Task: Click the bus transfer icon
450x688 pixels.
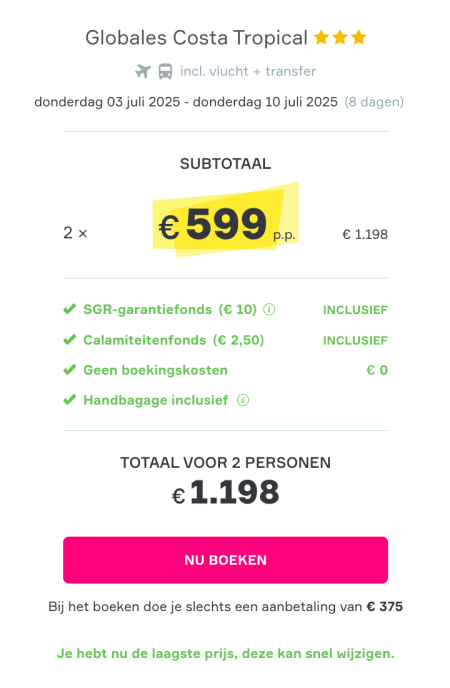Action: (165, 71)
